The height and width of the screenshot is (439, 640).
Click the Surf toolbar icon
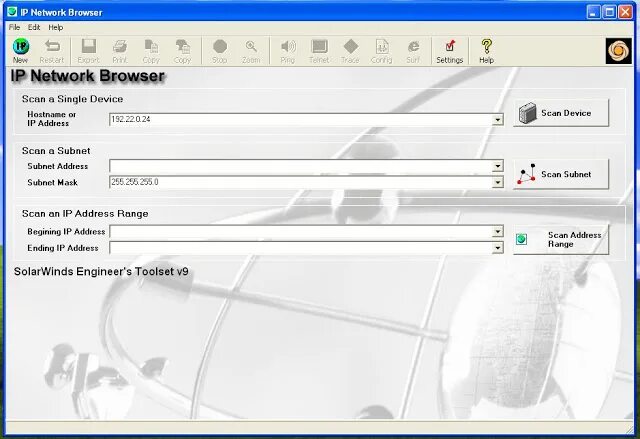tap(413, 51)
